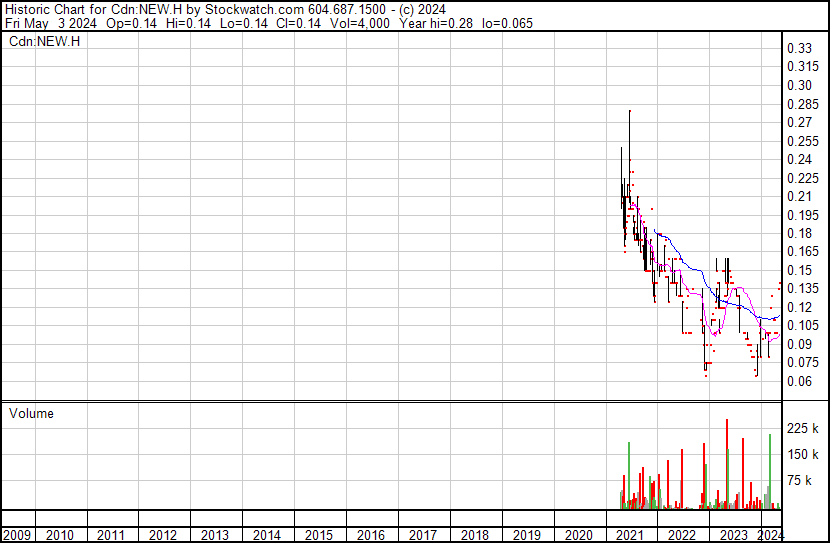Click the 0.285 price axis value
This screenshot has width=830, height=543.
tap(803, 104)
